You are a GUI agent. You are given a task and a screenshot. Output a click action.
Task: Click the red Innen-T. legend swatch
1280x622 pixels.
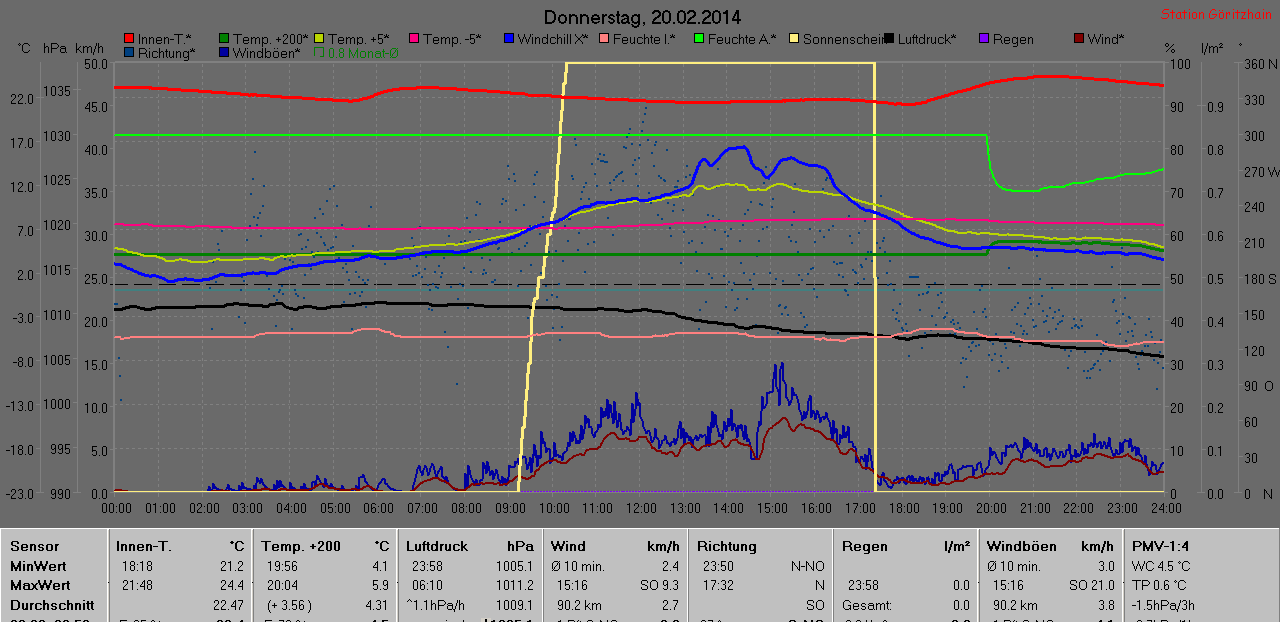pyautogui.click(x=130, y=39)
